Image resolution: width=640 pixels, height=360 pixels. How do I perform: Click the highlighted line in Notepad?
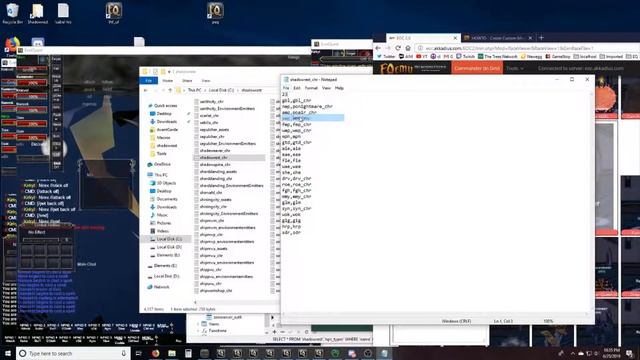click(x=313, y=118)
